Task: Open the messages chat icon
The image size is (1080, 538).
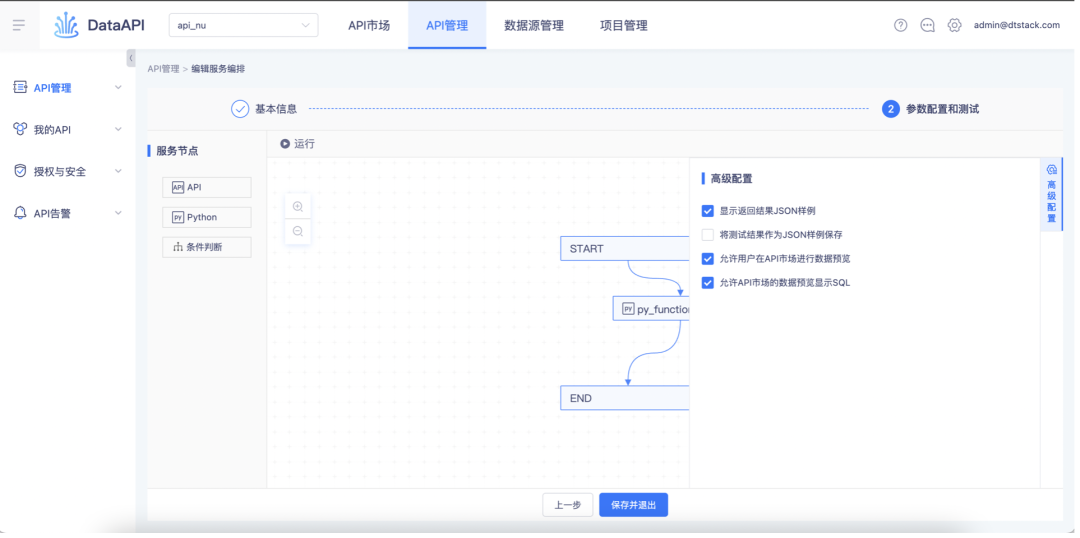Action: coord(927,25)
